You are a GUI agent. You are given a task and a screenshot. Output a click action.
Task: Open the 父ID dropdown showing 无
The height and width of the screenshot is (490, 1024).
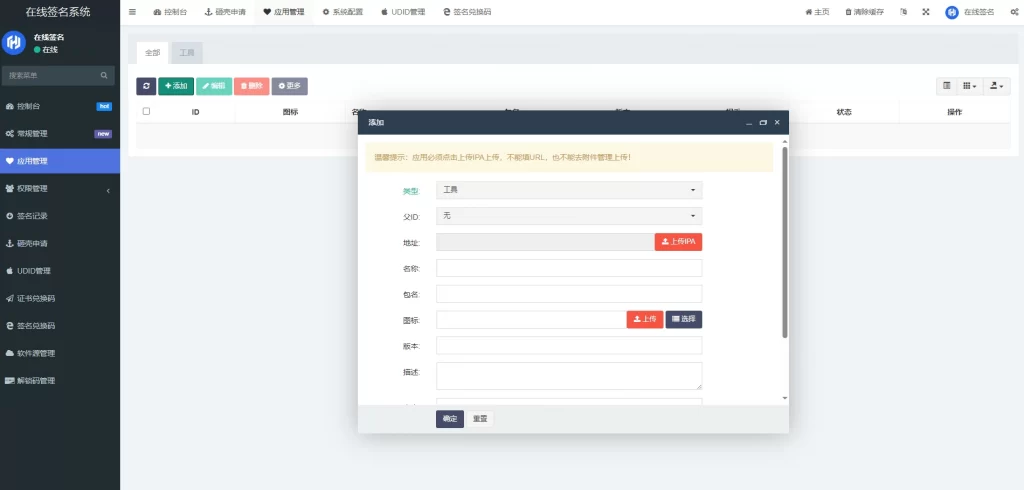(569, 216)
